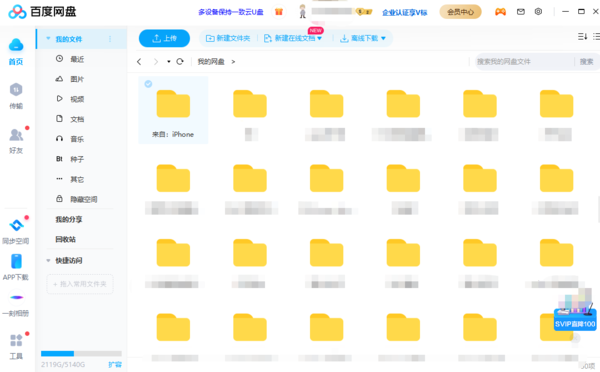Open the 好友 friends icon

(16, 135)
